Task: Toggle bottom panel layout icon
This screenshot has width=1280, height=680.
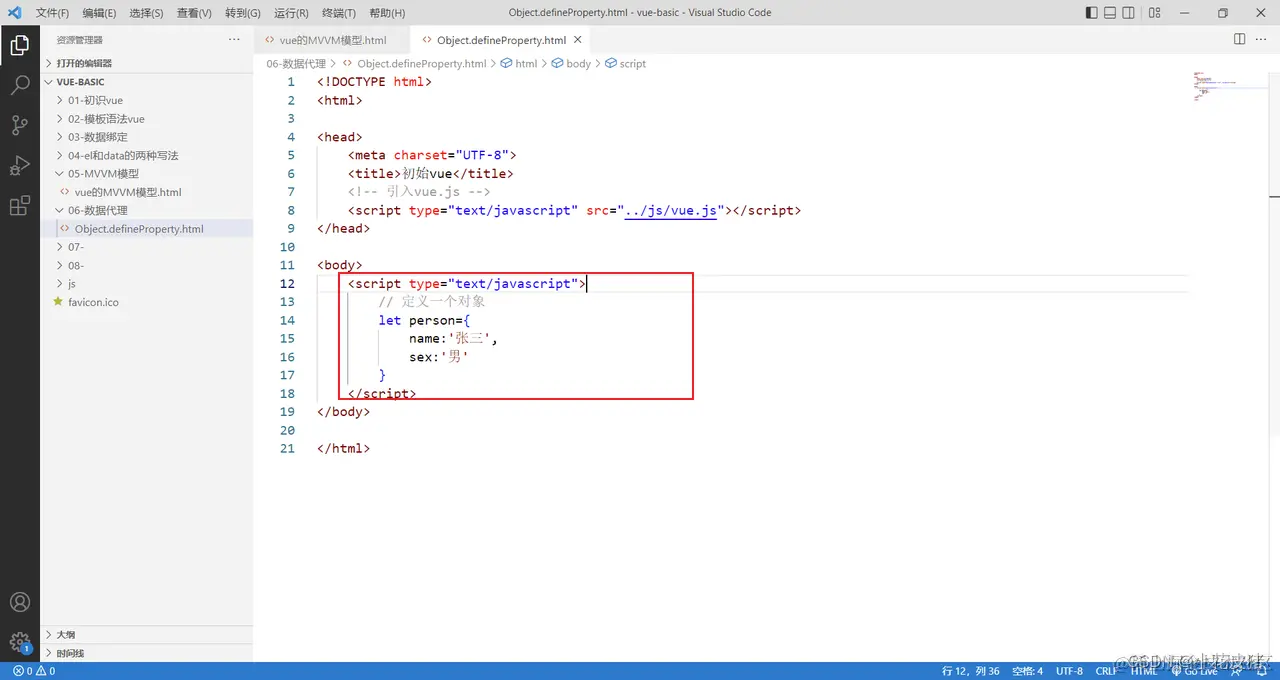Action: click(1110, 13)
